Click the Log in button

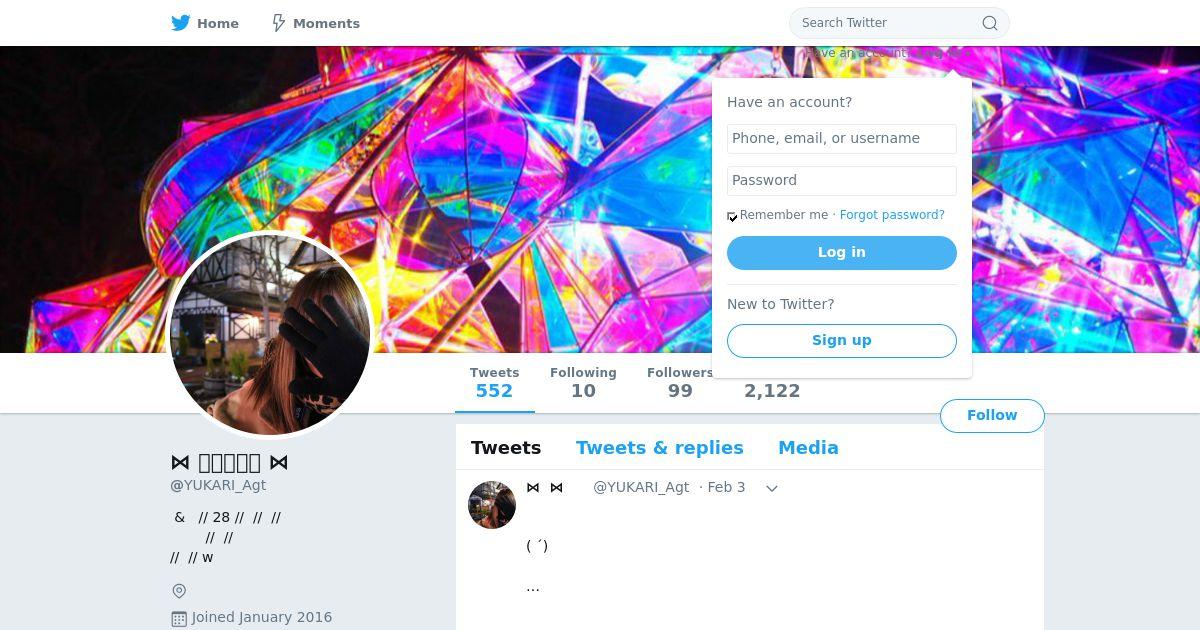coord(842,253)
